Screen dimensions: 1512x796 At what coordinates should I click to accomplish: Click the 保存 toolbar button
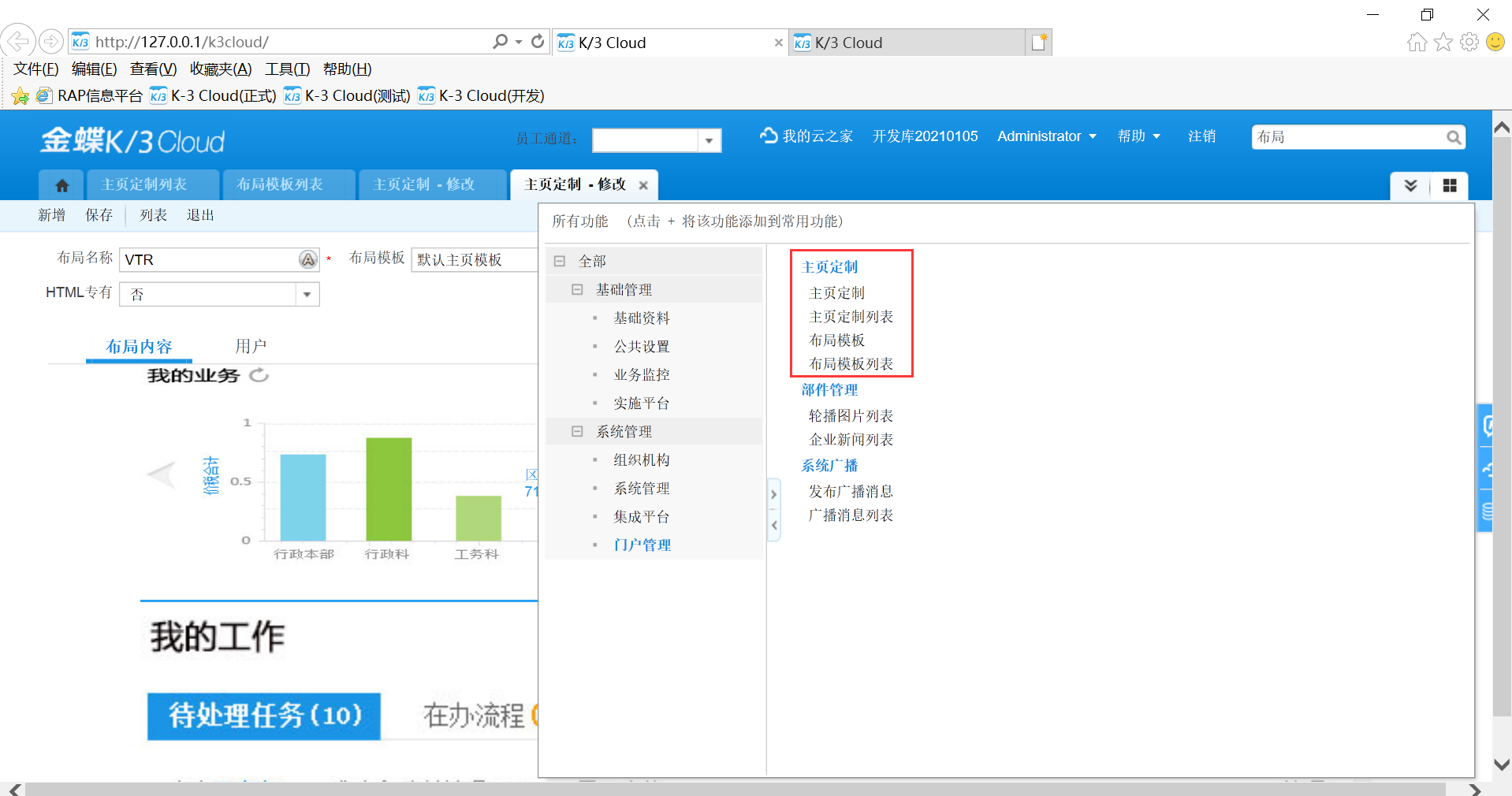99,215
